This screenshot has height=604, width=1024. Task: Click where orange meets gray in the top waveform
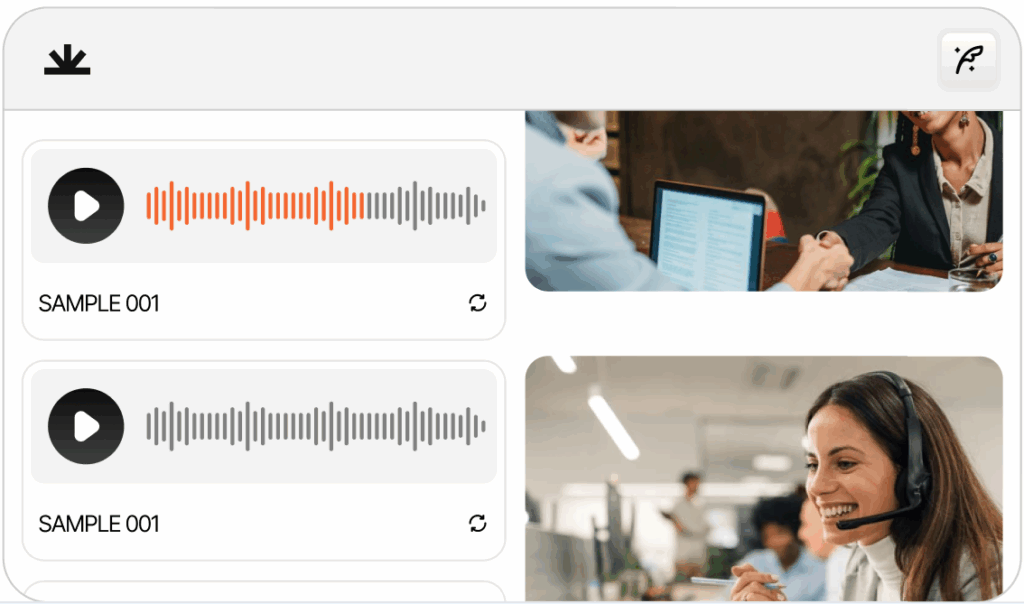[x=366, y=206]
